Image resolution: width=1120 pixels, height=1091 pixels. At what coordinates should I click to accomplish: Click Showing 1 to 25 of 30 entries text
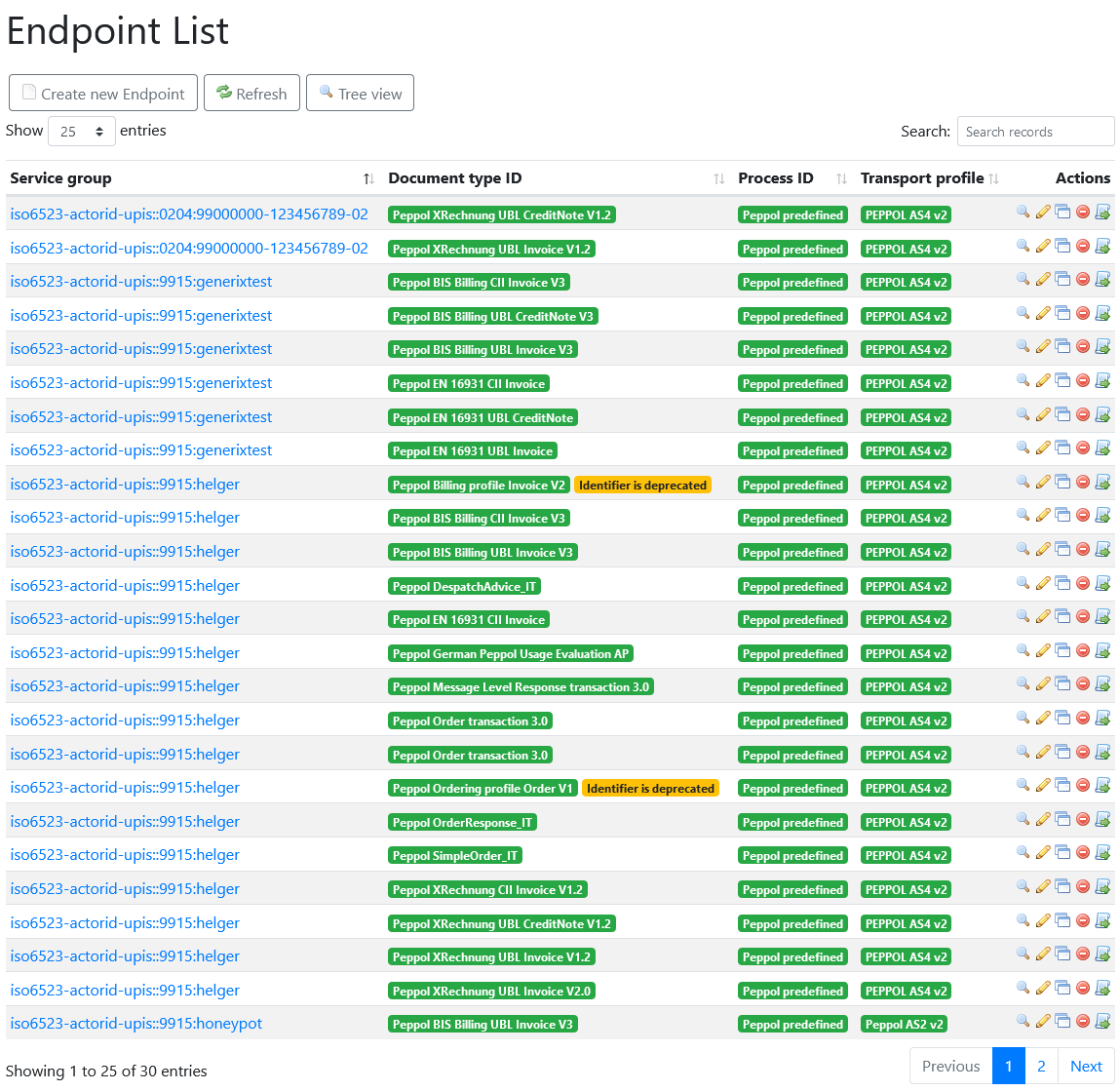point(106,1071)
